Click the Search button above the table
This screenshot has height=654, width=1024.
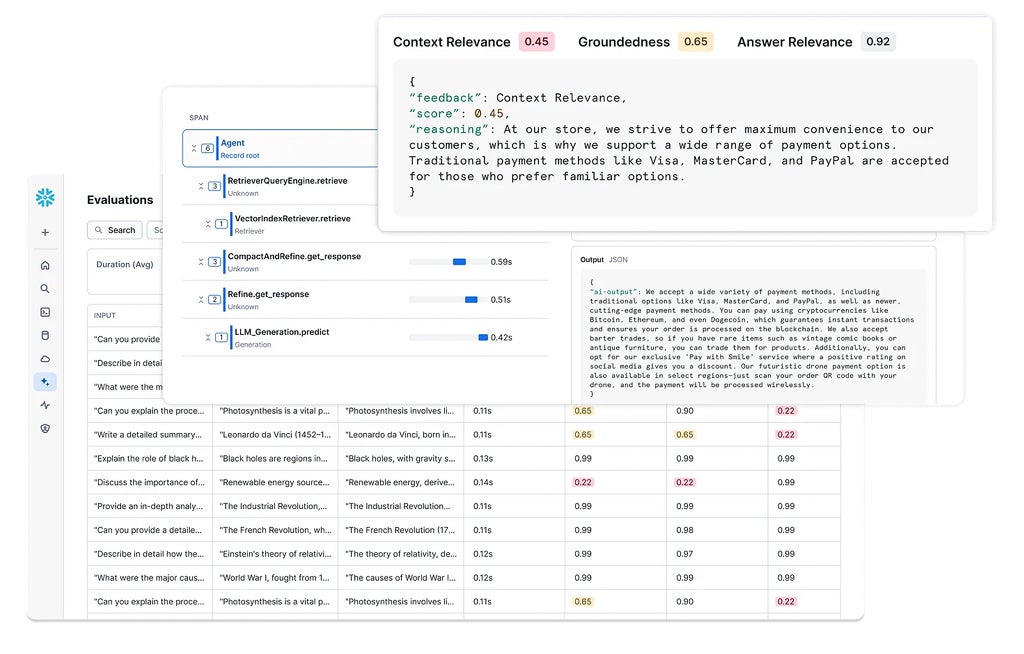click(x=114, y=230)
